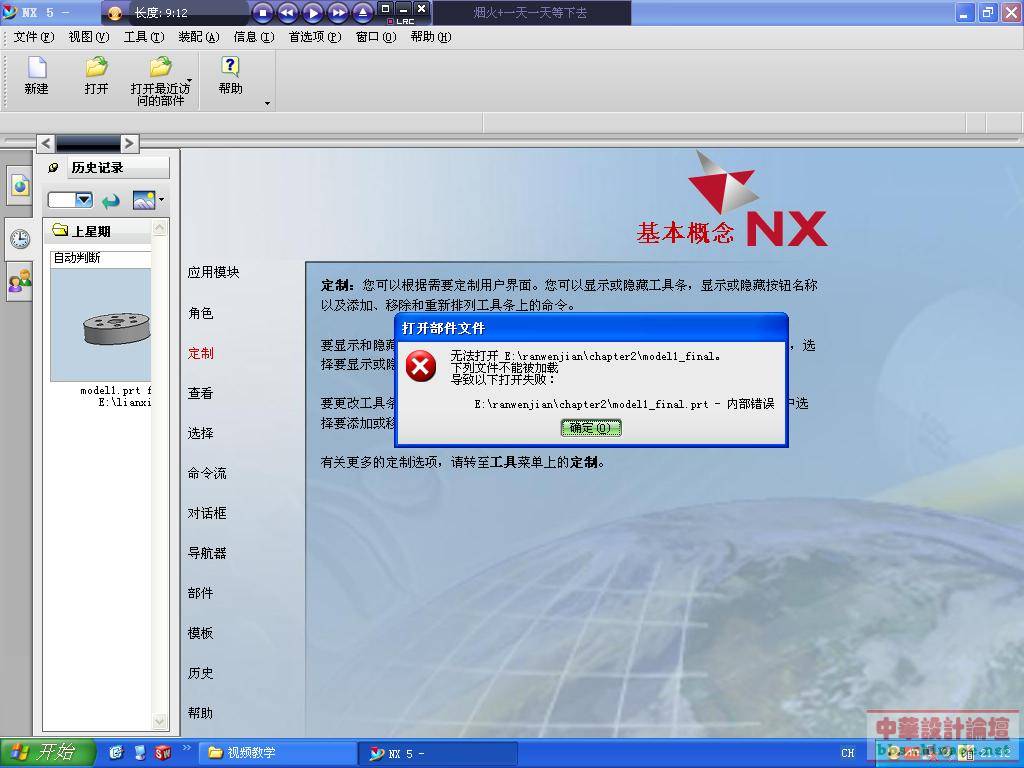Open dropdown arrow of 打开最近访问的部件
This screenshot has width=1024, height=768.
tap(189, 81)
